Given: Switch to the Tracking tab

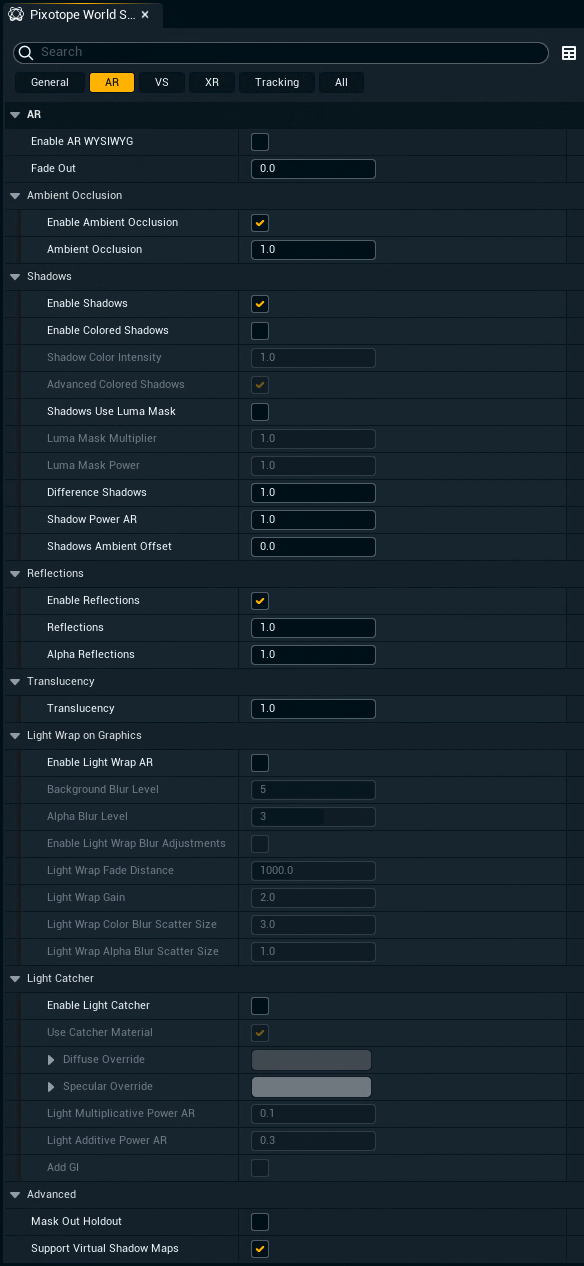Looking at the screenshot, I should tap(276, 82).
